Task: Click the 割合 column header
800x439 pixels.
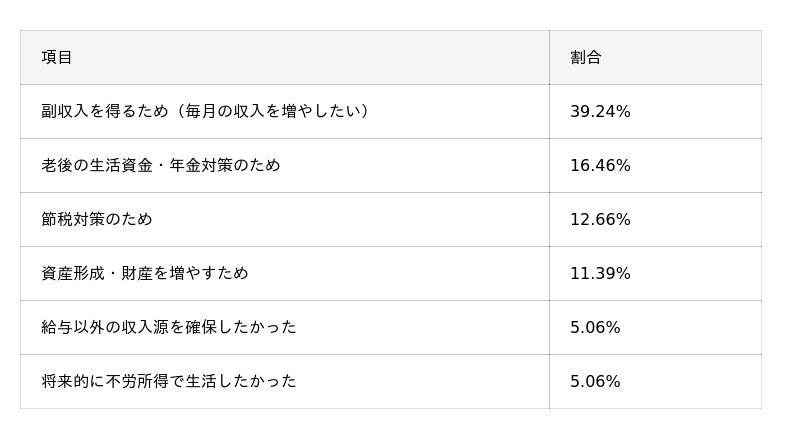Action: (586, 58)
